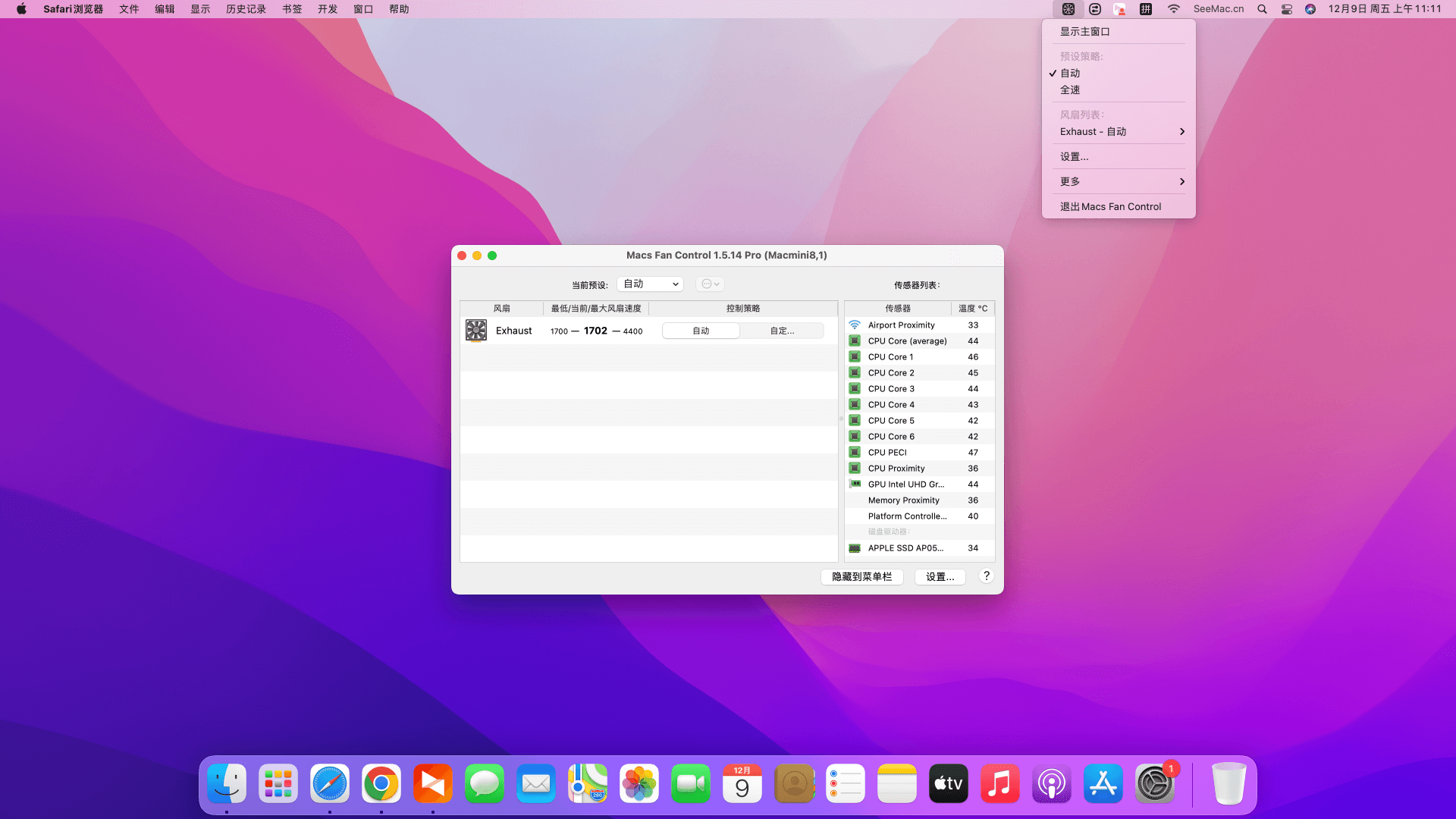Open Spotlight search in menu bar
1456x819 pixels.
point(1262,9)
